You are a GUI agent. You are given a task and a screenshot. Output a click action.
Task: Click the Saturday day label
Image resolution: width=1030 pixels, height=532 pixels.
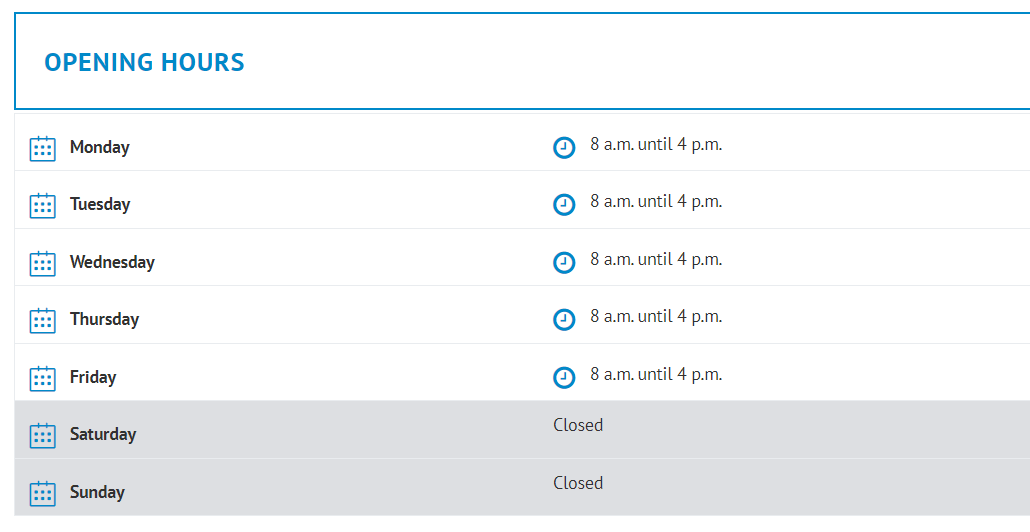[x=103, y=434]
